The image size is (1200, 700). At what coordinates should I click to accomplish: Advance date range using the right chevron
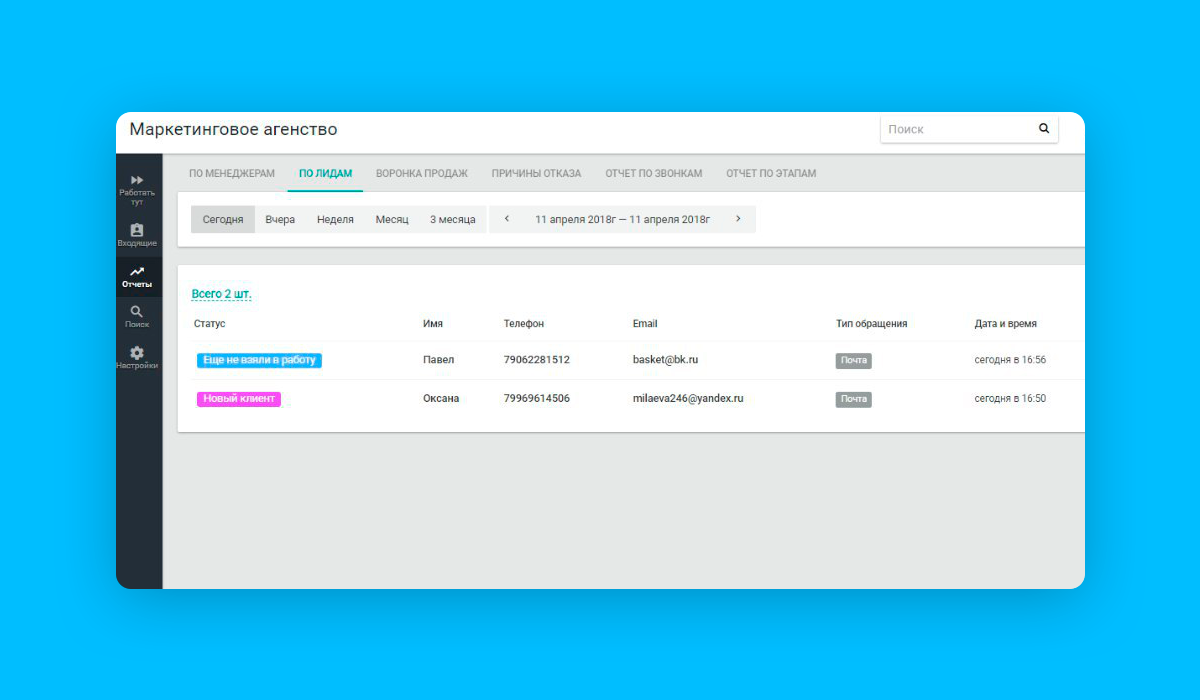[739, 219]
